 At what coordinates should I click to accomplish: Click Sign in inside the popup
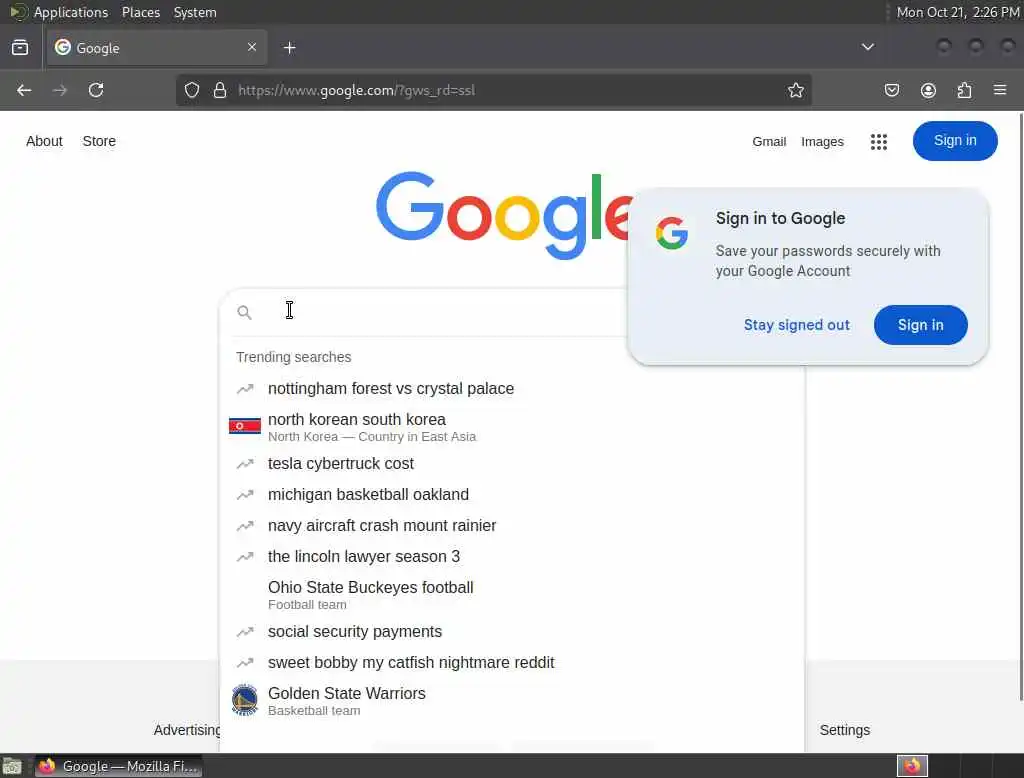click(920, 325)
